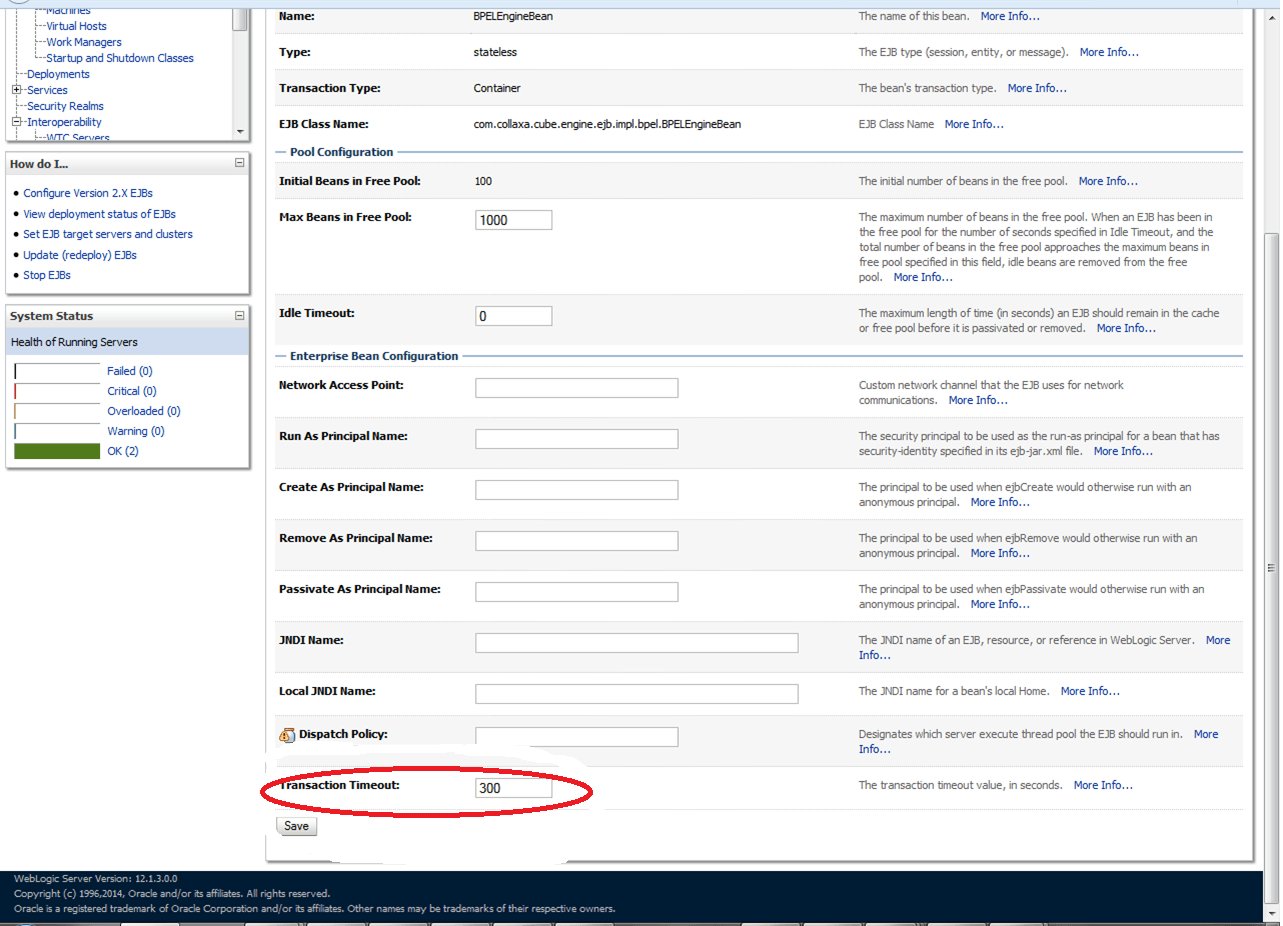Image resolution: width=1283 pixels, height=926 pixels.
Task: Open More Info for bean Name
Action: pyautogui.click(x=1010, y=16)
